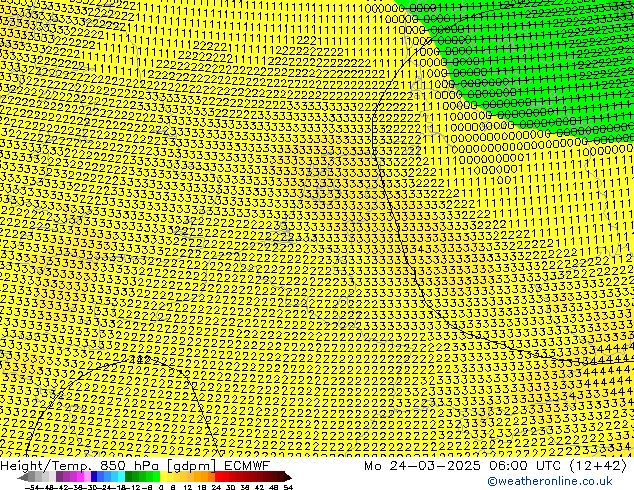Click the gray left arrow end of color scale

point(22,477)
